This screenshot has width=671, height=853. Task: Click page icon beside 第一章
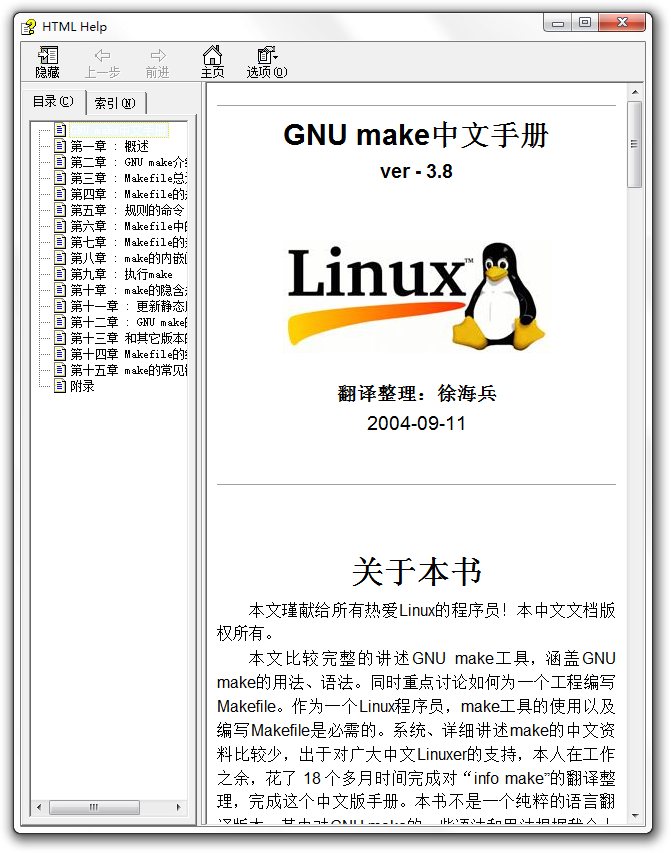coord(60,146)
